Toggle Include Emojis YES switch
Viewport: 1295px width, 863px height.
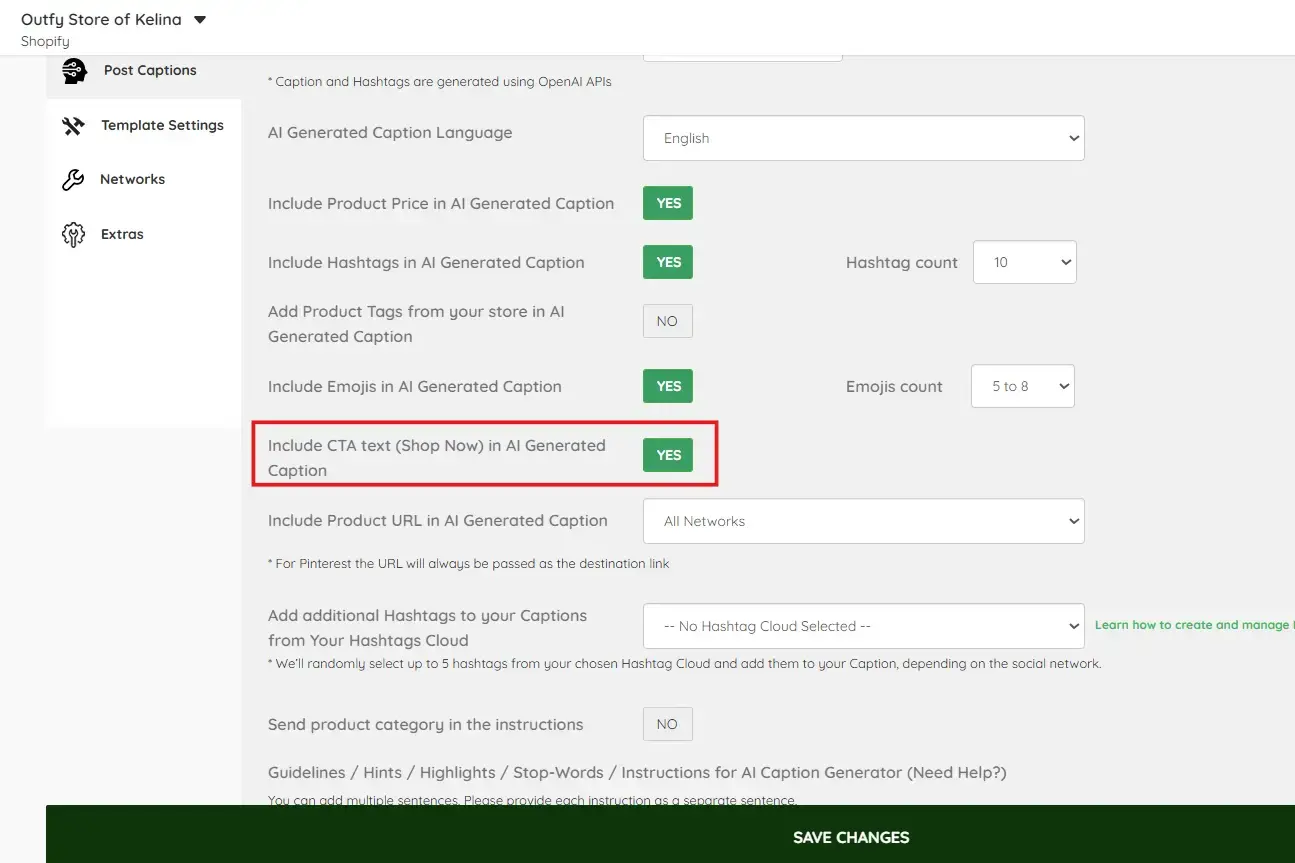(x=668, y=386)
